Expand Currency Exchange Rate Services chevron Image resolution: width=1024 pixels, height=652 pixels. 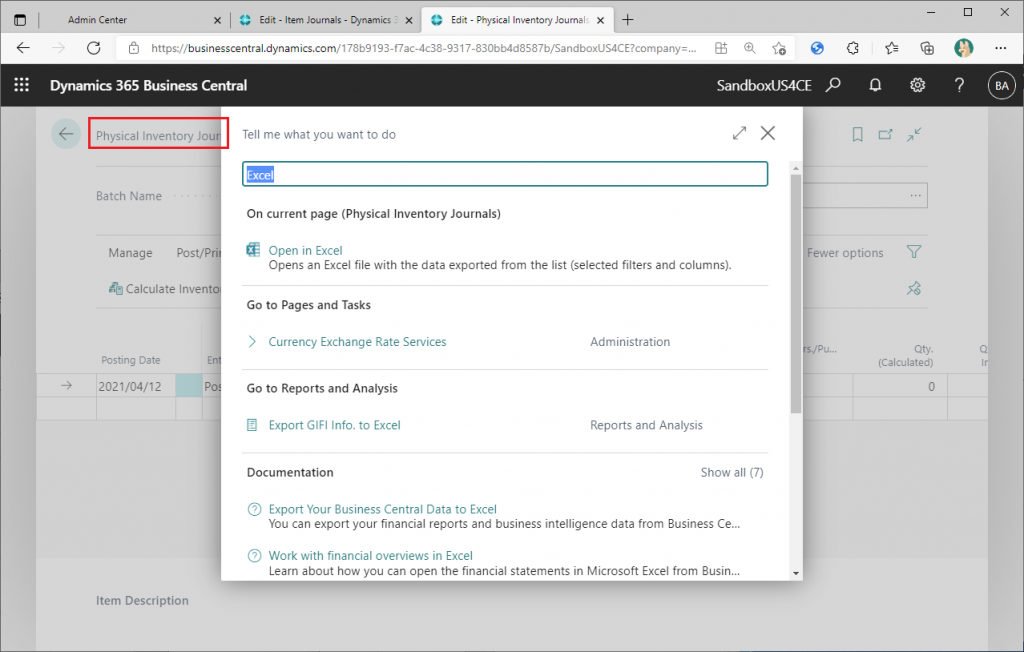[x=252, y=342]
